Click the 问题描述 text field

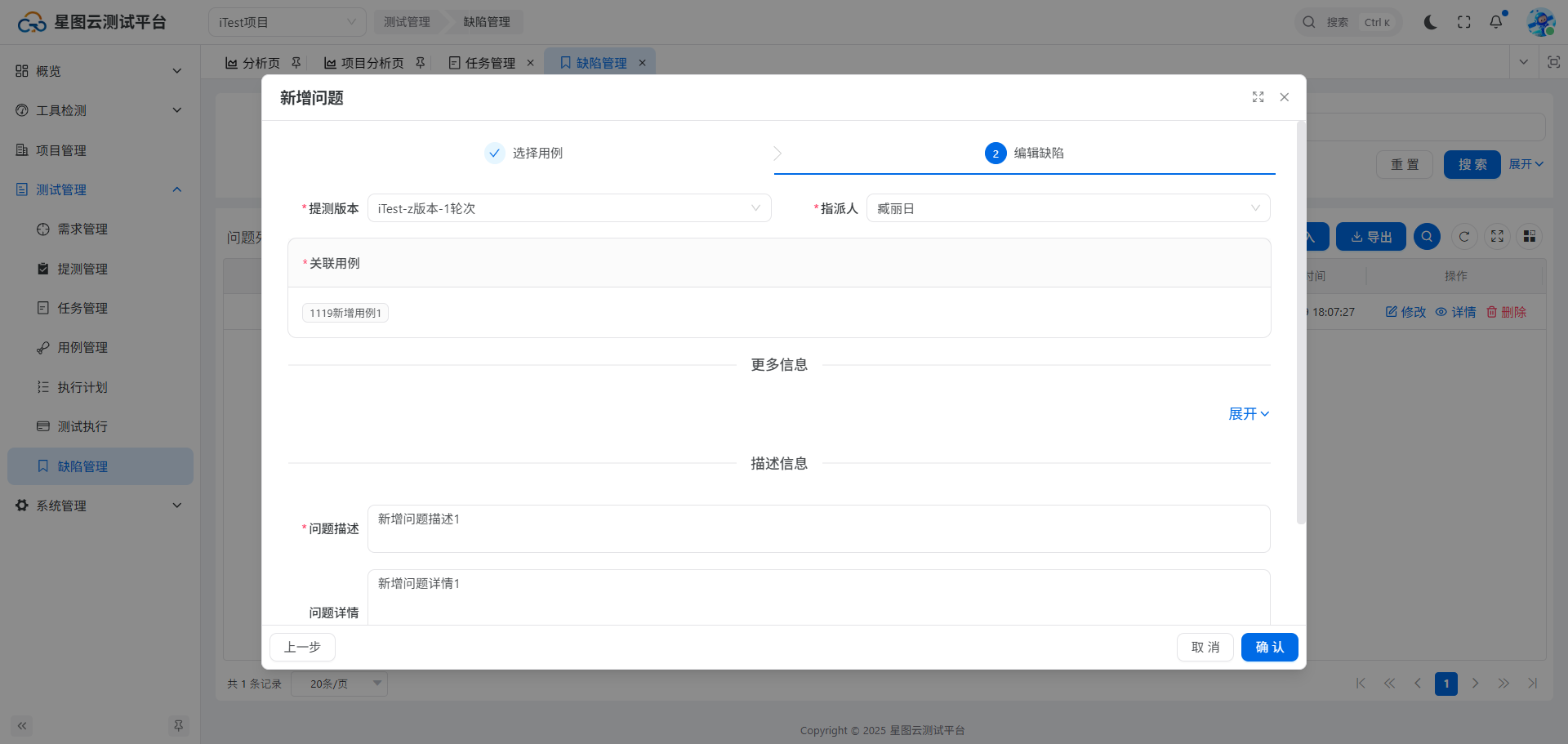click(818, 528)
